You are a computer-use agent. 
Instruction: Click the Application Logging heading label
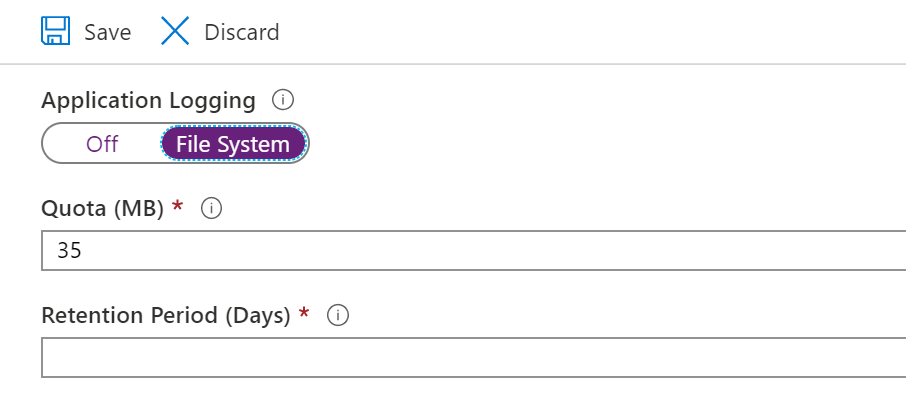click(148, 101)
